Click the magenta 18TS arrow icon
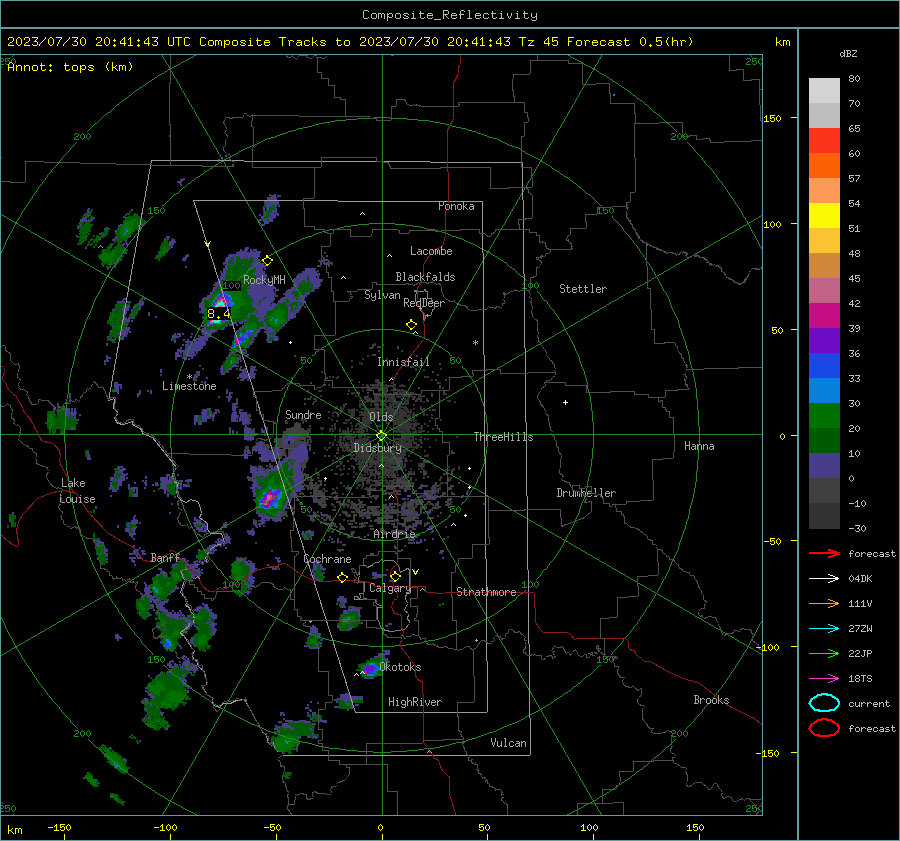Viewport: 900px width, 841px height. (x=824, y=679)
